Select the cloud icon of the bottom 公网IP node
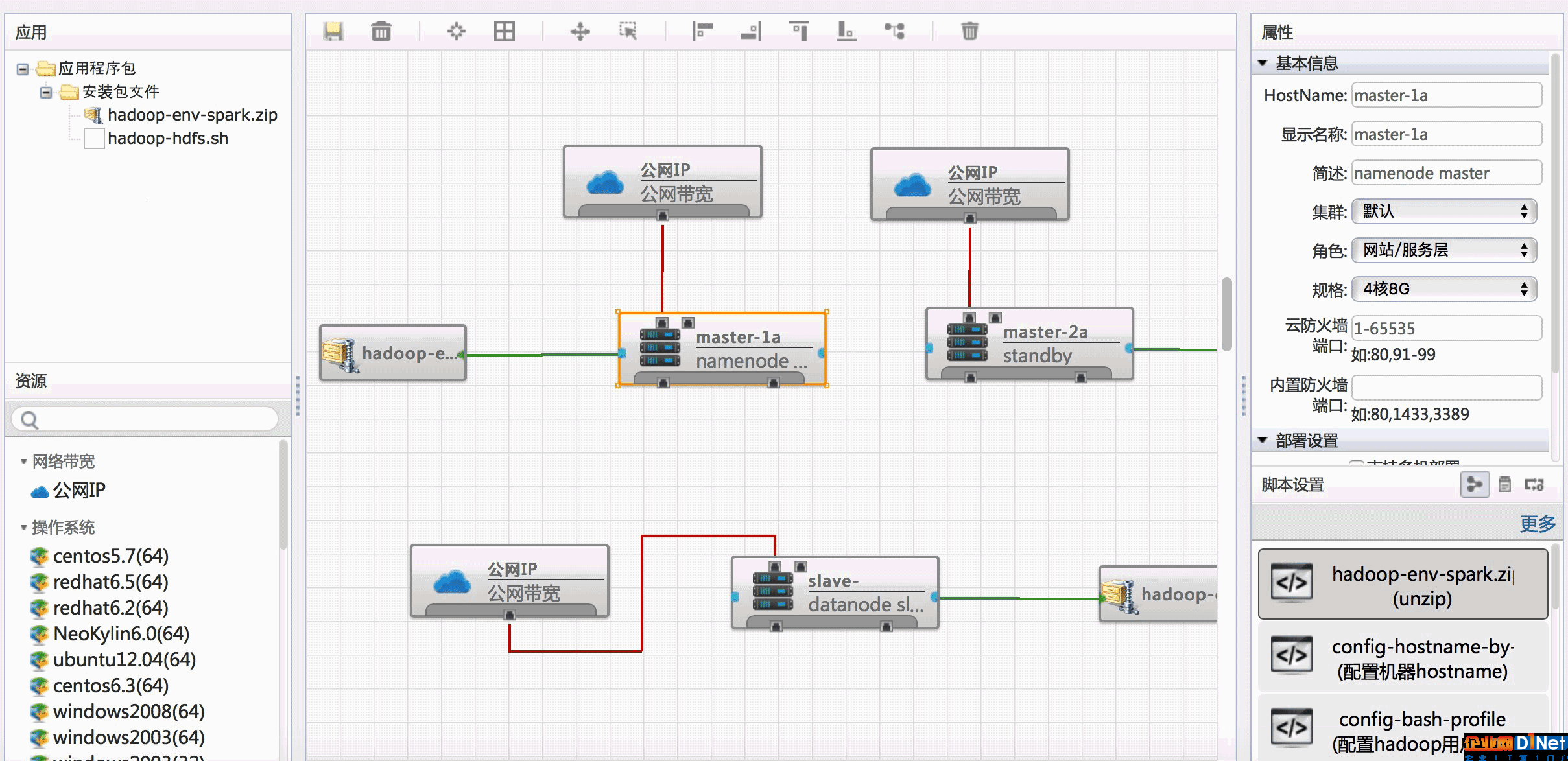 click(x=451, y=582)
